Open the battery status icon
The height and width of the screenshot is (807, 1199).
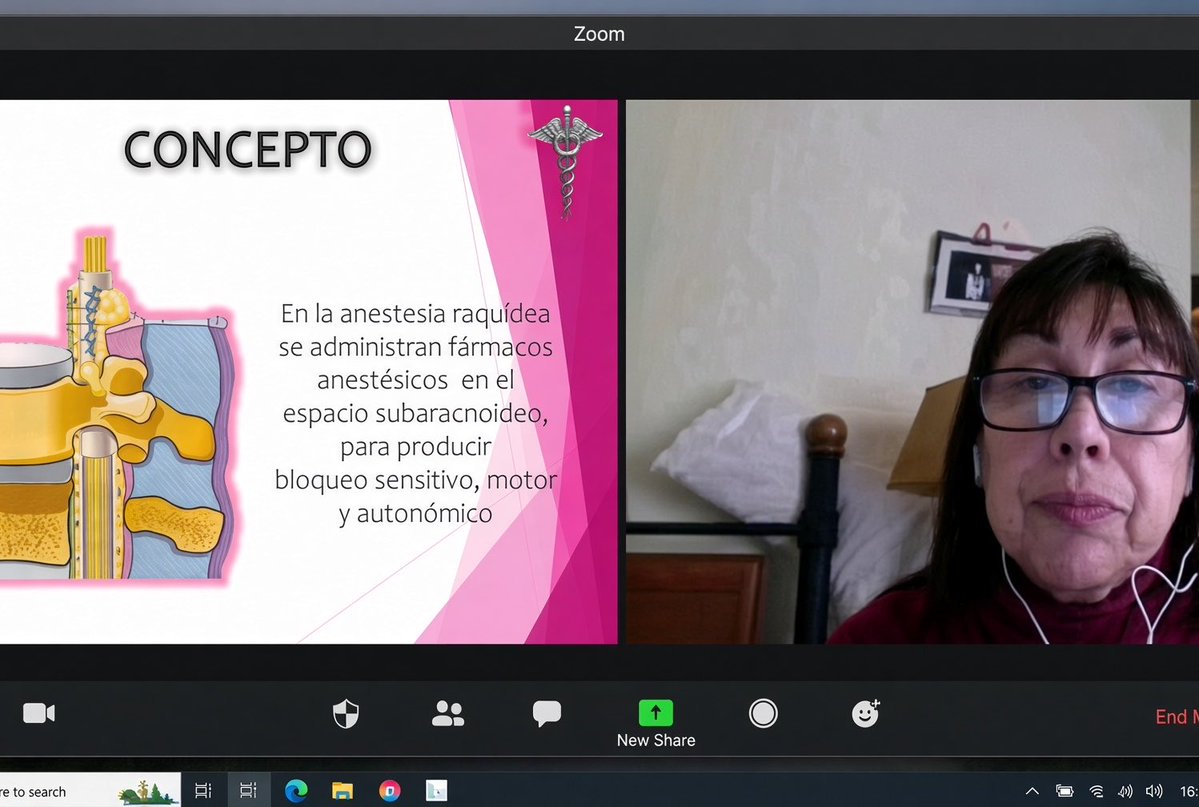[x=1064, y=791]
